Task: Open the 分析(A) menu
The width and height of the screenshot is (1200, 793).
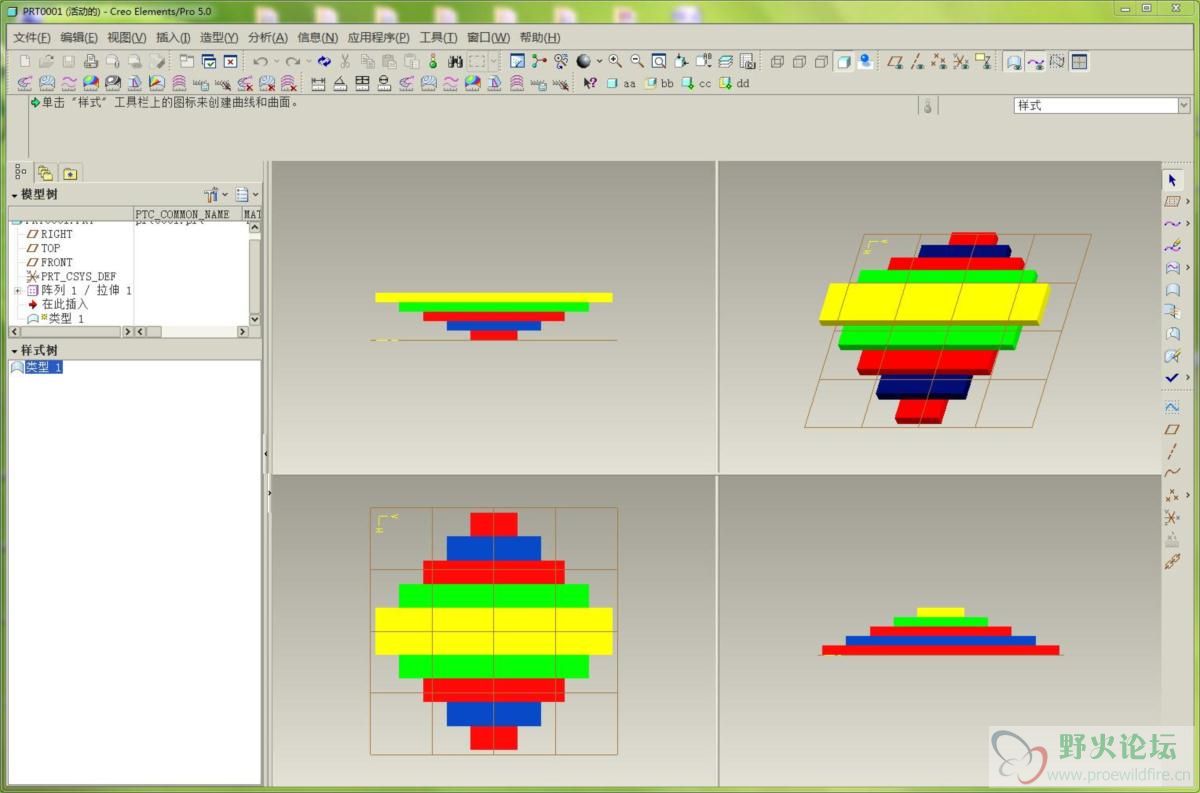Action: pos(267,37)
